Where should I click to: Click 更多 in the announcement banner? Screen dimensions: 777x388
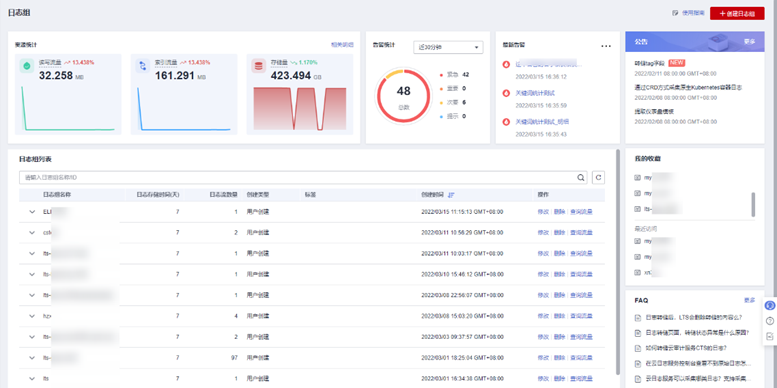click(749, 42)
